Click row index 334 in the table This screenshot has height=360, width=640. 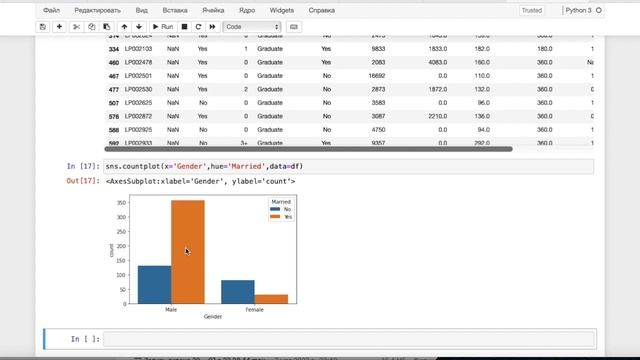pos(114,49)
